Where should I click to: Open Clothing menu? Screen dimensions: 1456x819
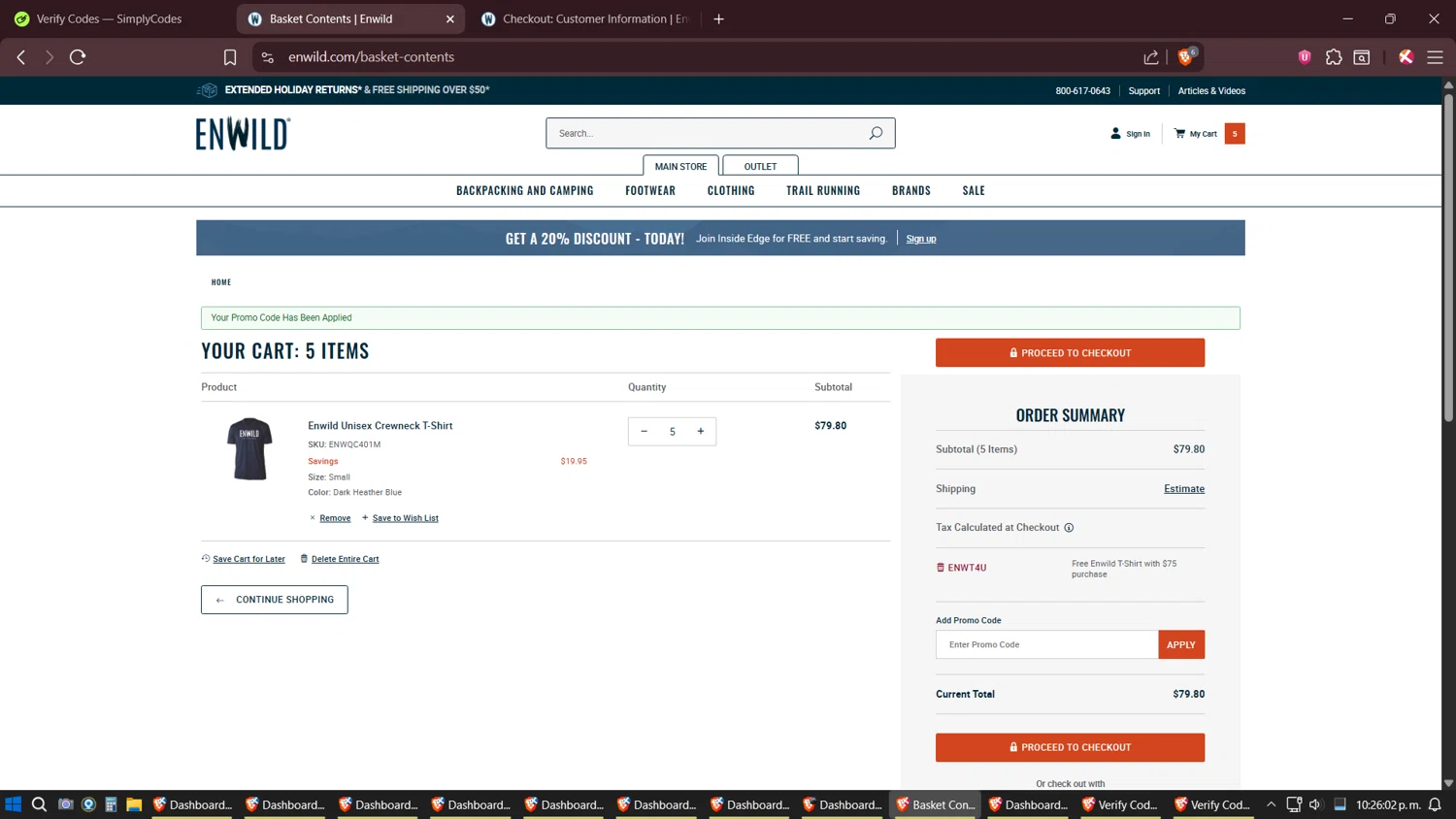(731, 190)
